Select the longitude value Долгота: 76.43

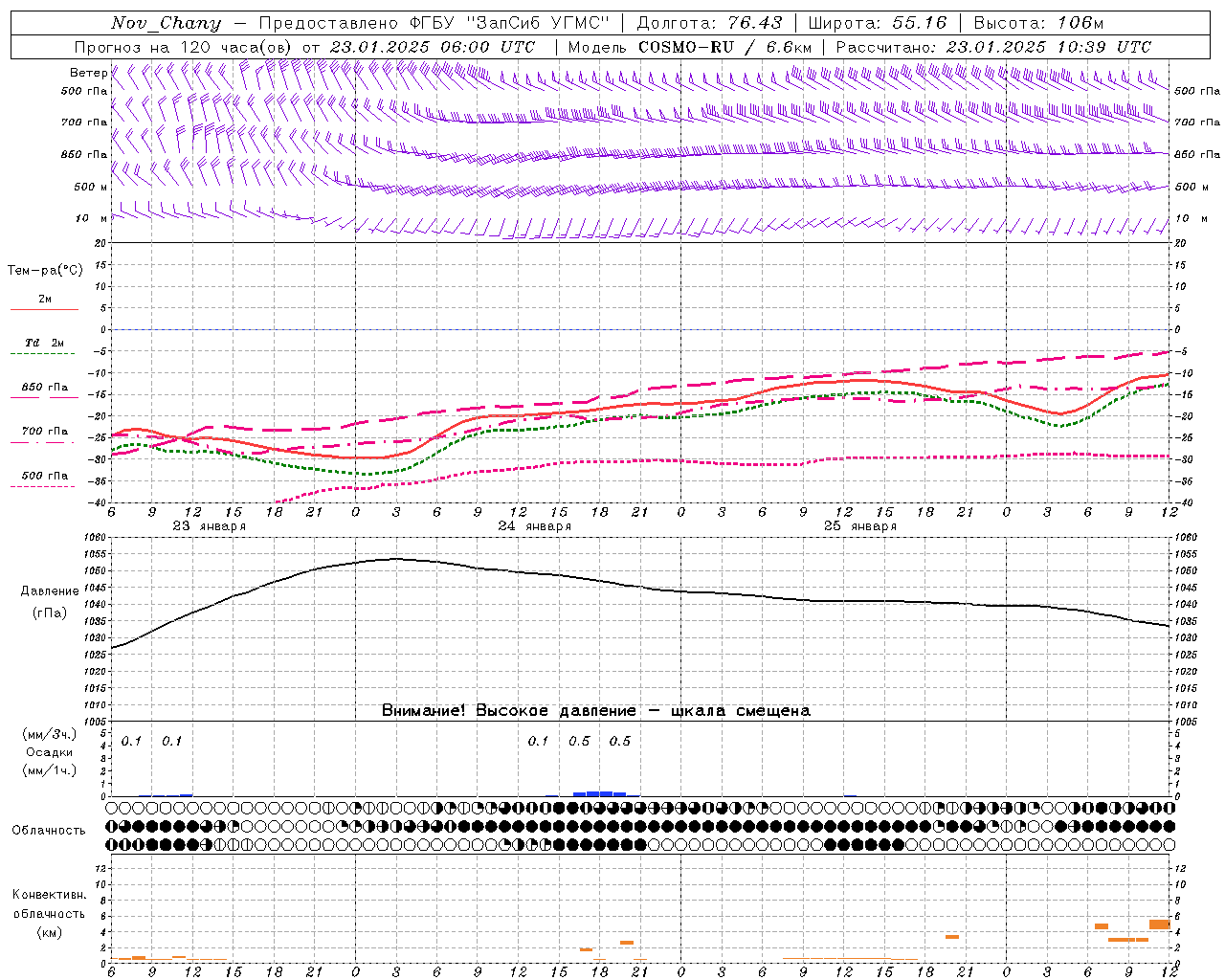(x=709, y=23)
